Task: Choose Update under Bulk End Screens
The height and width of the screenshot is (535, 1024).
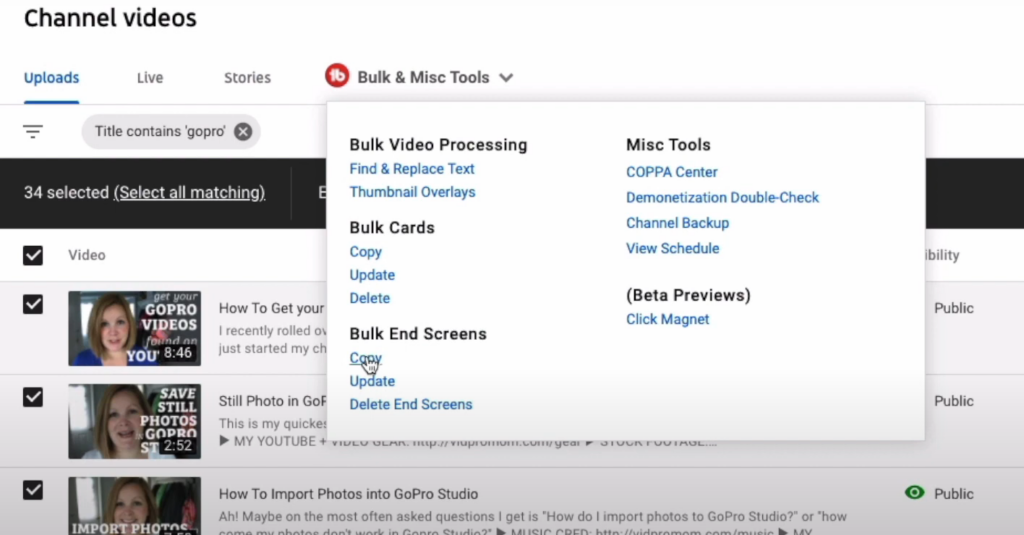Action: 372,381
